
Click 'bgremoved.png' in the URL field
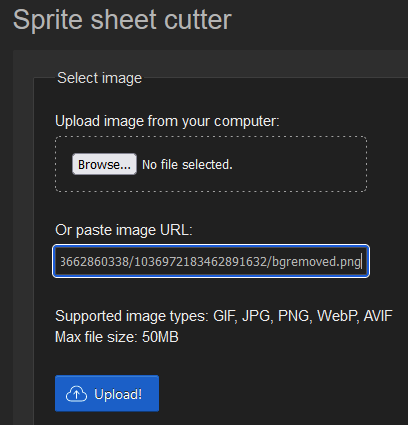(316, 262)
